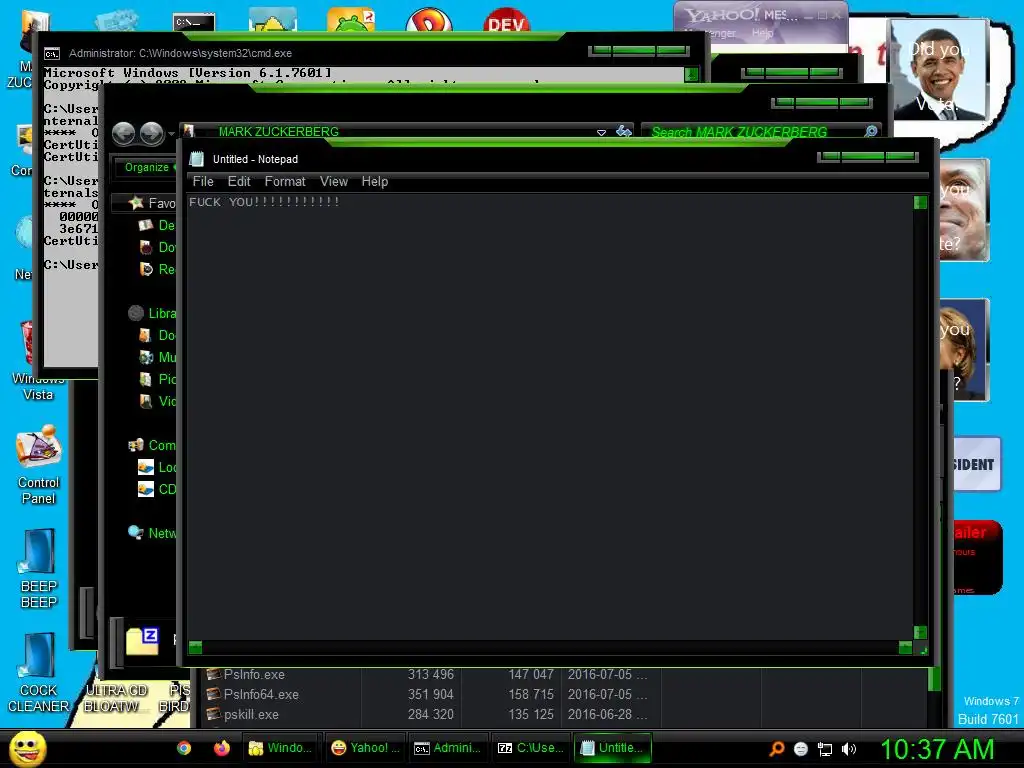Click packed size 158 715
The image size is (1024, 768).
531,694
